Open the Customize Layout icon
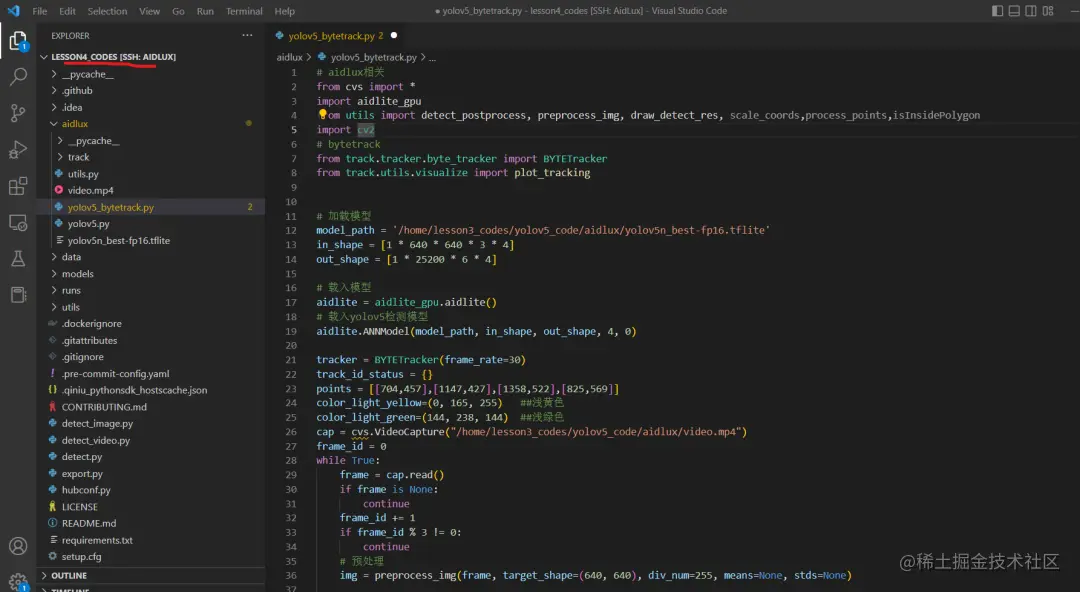The width and height of the screenshot is (1080, 592). click(1048, 11)
